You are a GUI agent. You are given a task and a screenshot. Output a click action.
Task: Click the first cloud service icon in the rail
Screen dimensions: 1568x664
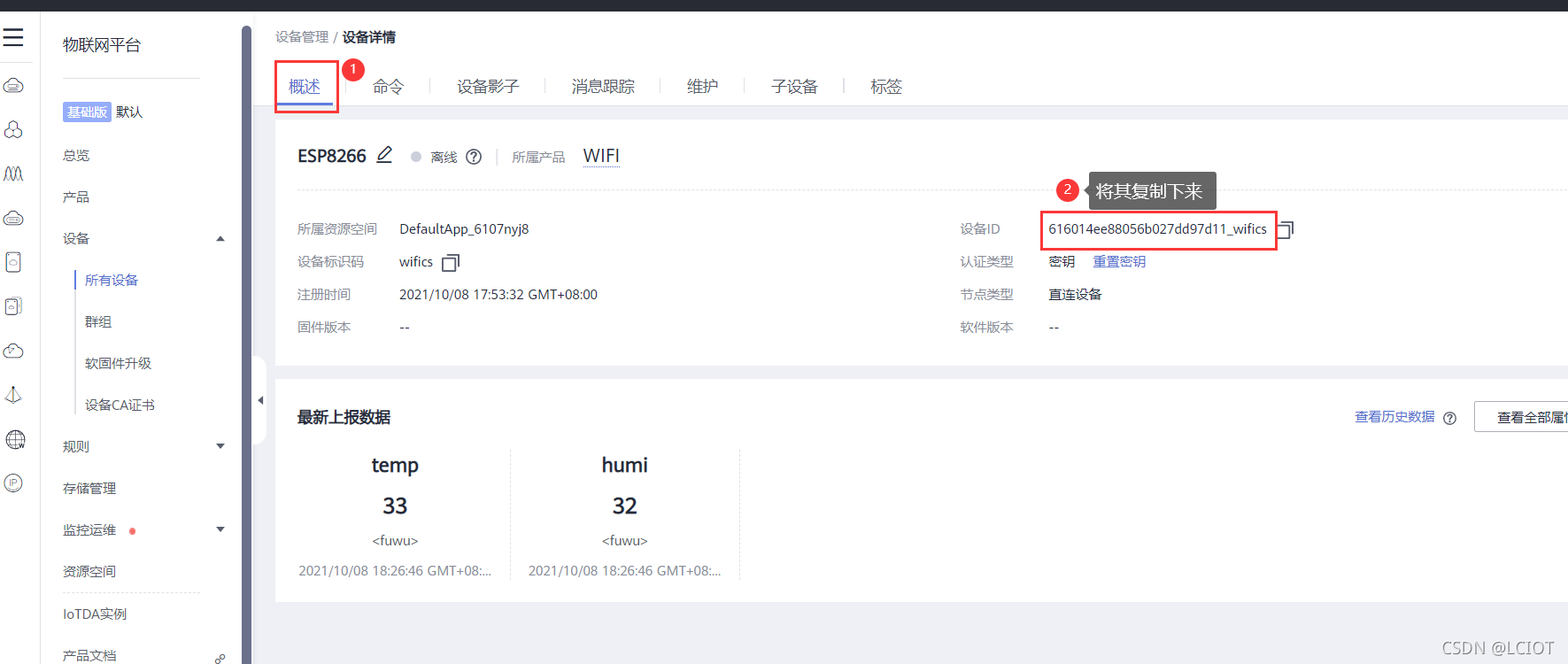pyautogui.click(x=13, y=86)
